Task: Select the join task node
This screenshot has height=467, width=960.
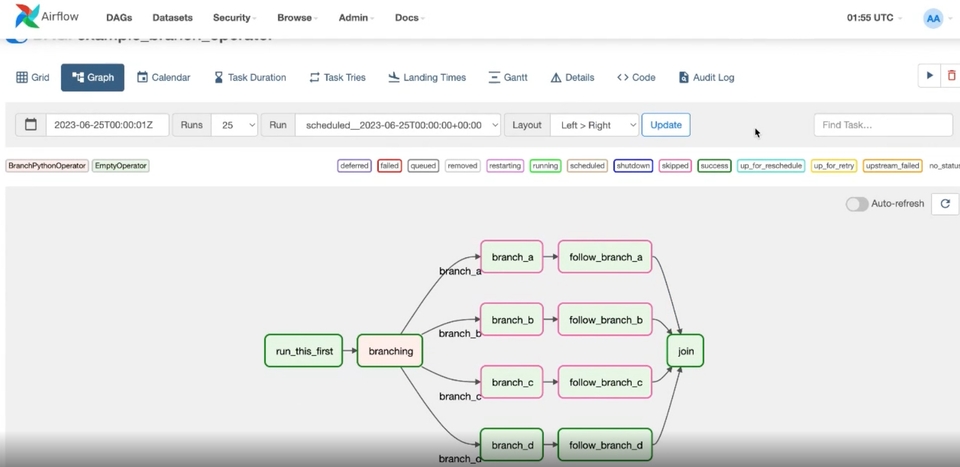Action: point(685,351)
